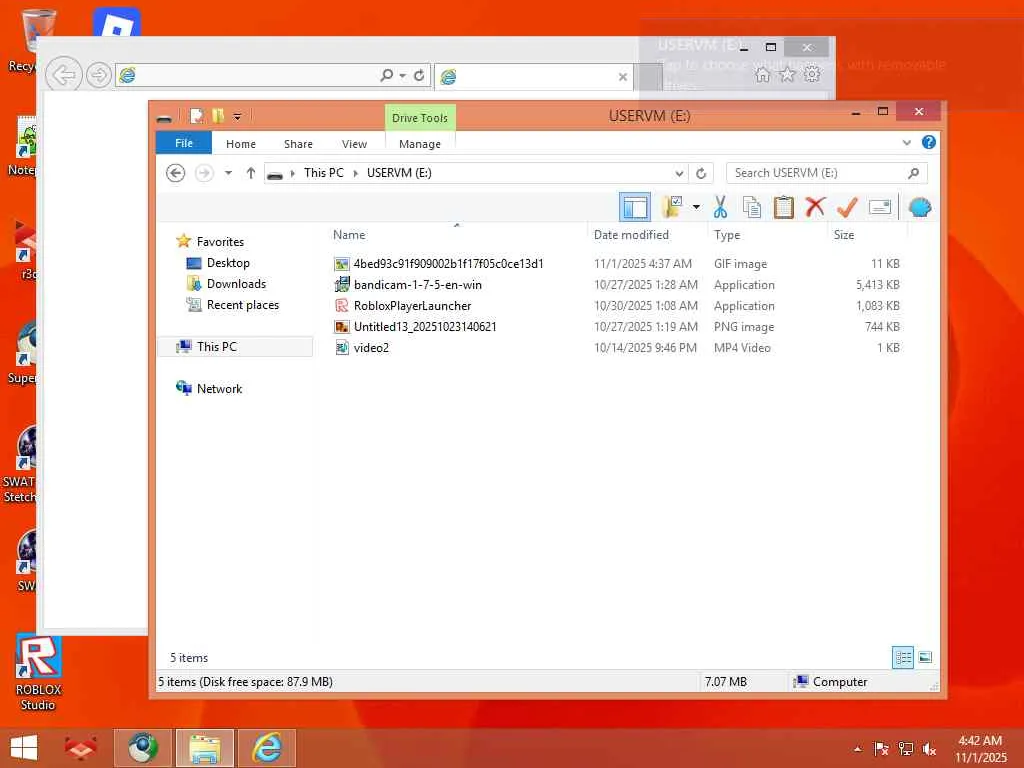This screenshot has height=768, width=1024.
Task: Click the Explorer Forward arrow button
Action: [x=204, y=173]
